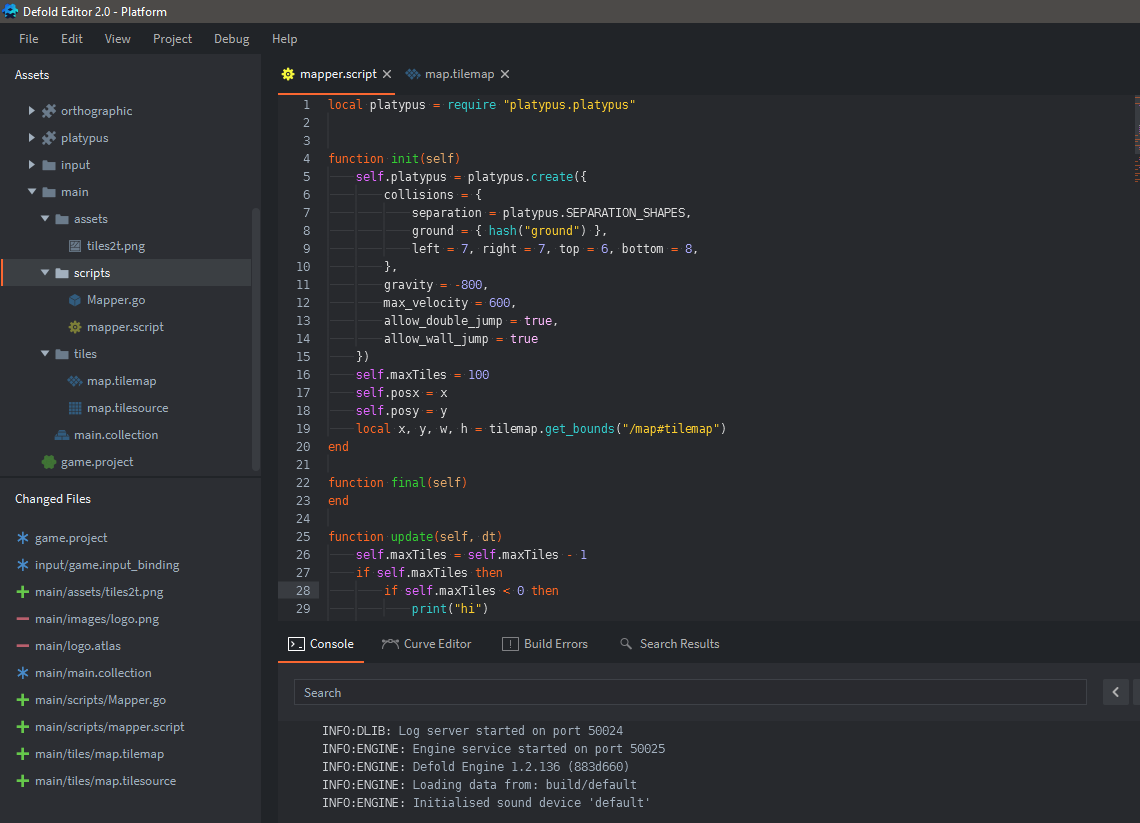Click the Defold logo in title bar
The image size is (1140, 823).
11,11
